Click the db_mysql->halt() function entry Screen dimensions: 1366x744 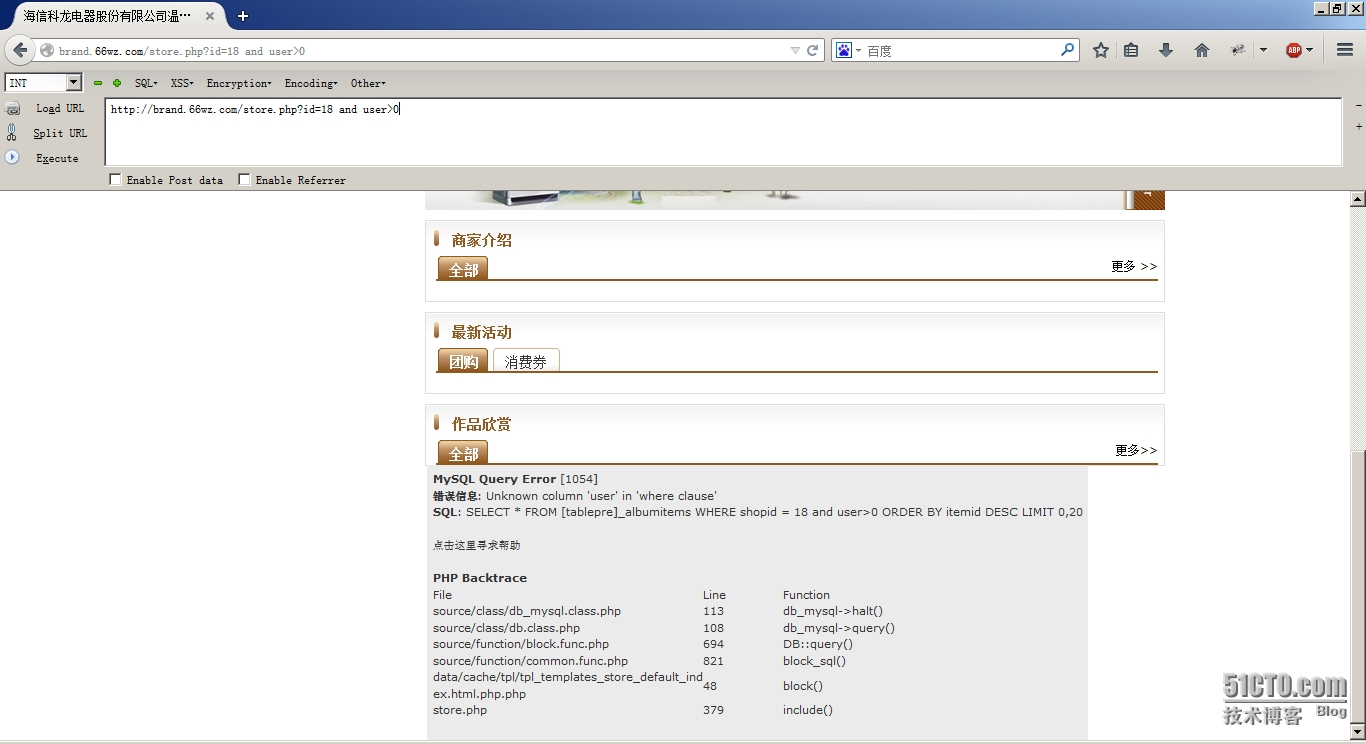(x=833, y=611)
